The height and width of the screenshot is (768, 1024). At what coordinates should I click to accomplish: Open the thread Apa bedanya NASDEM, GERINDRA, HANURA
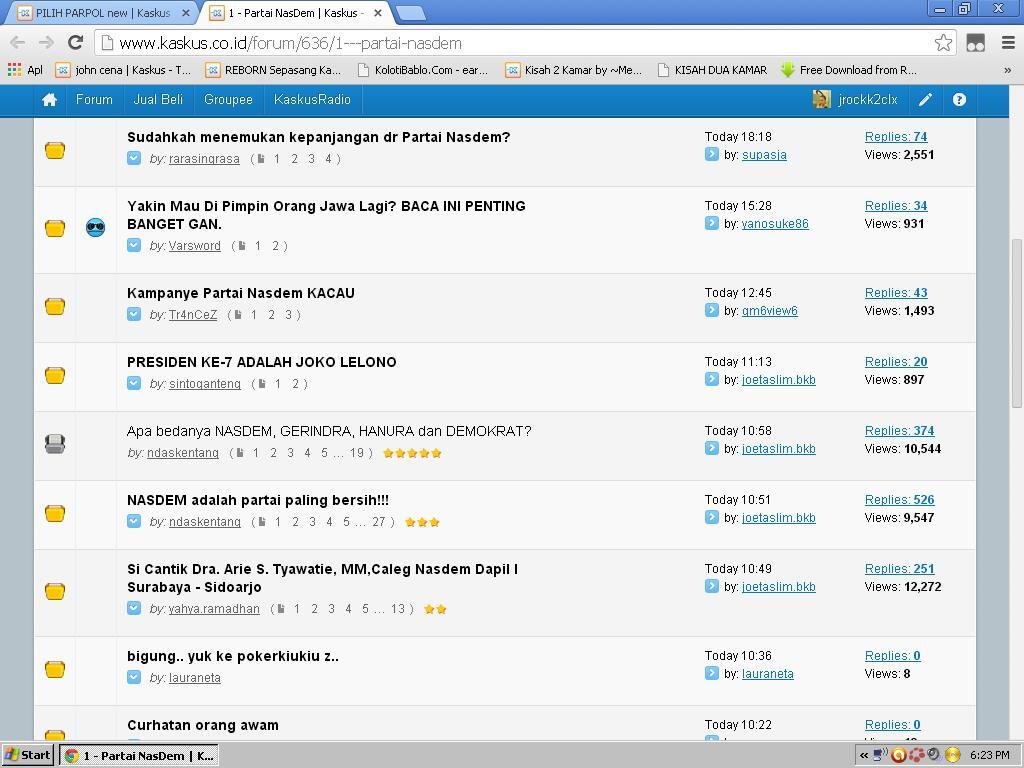click(329, 431)
